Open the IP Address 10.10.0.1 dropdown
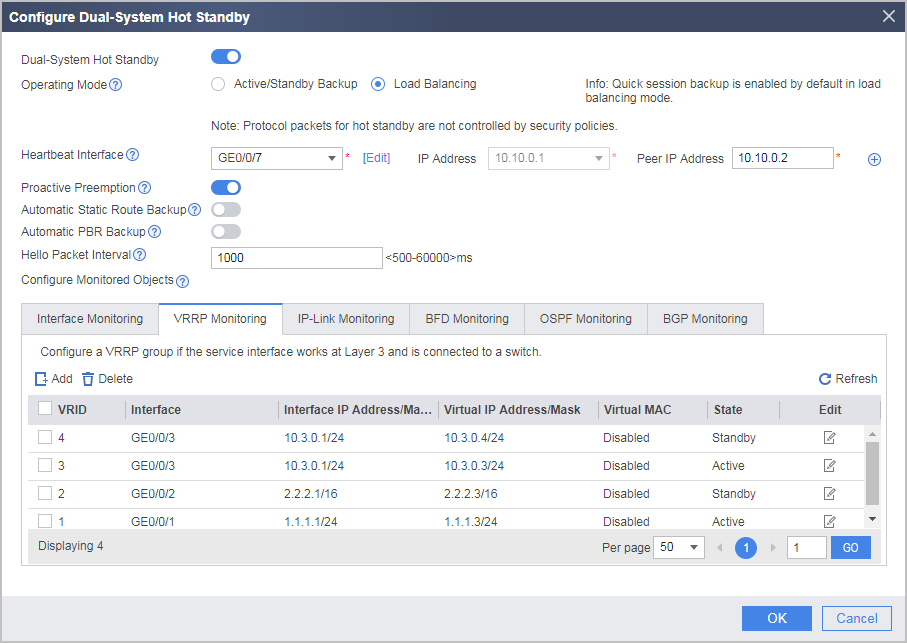This screenshot has height=643, width=907. [548, 158]
